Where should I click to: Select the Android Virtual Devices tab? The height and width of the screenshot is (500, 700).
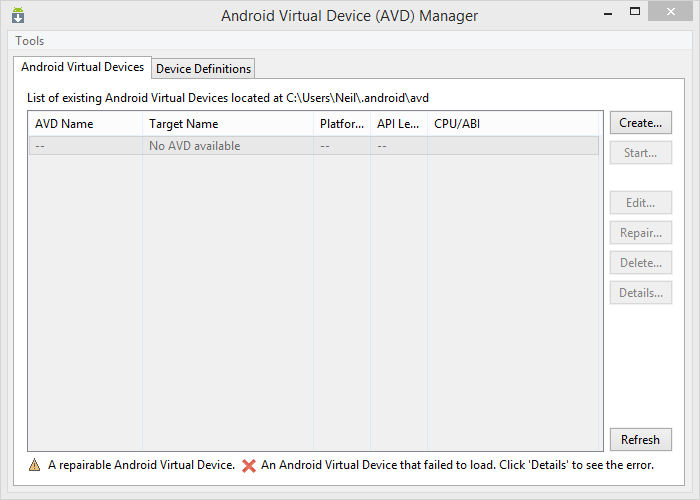point(83,67)
